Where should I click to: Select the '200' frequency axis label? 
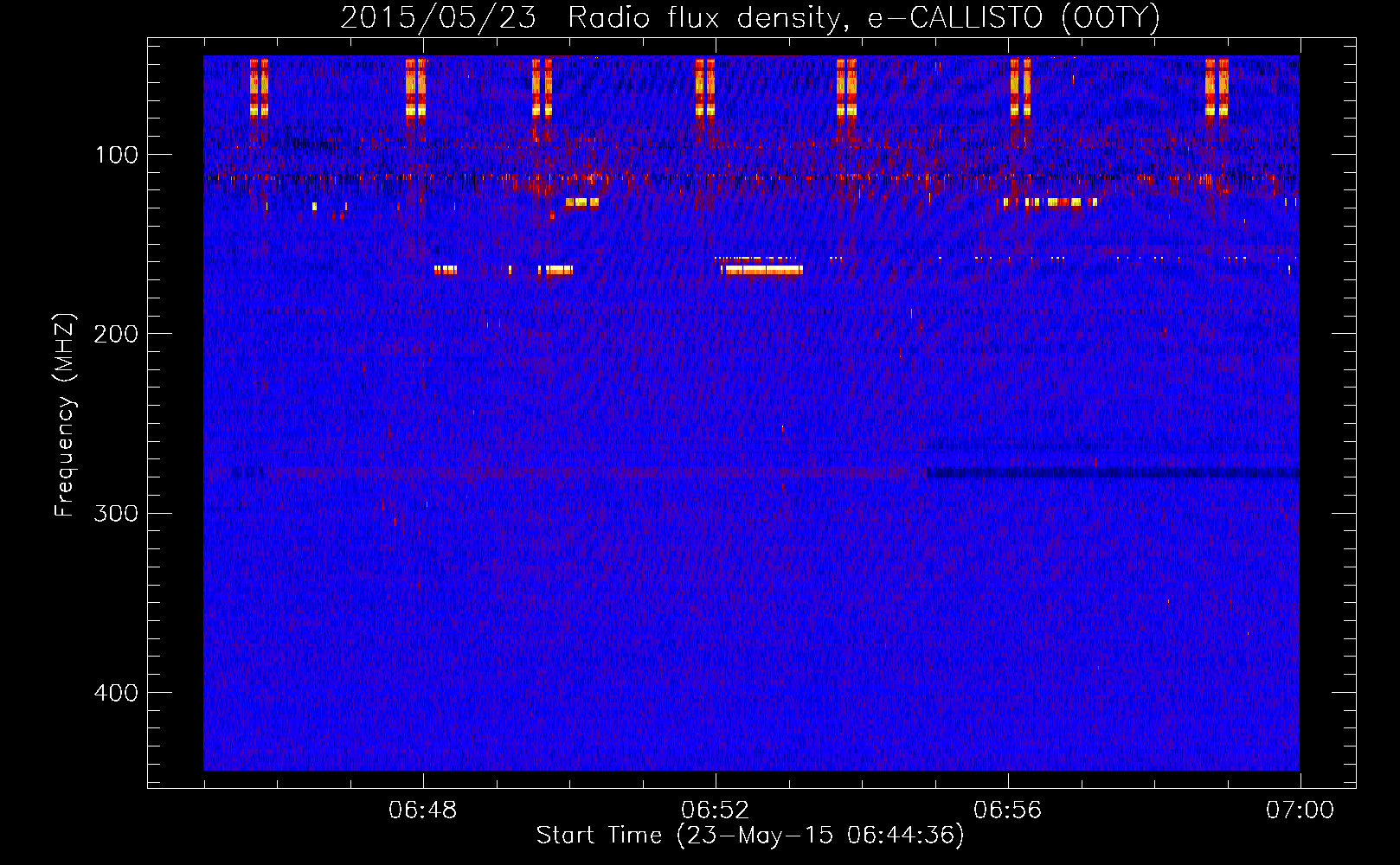coord(116,334)
